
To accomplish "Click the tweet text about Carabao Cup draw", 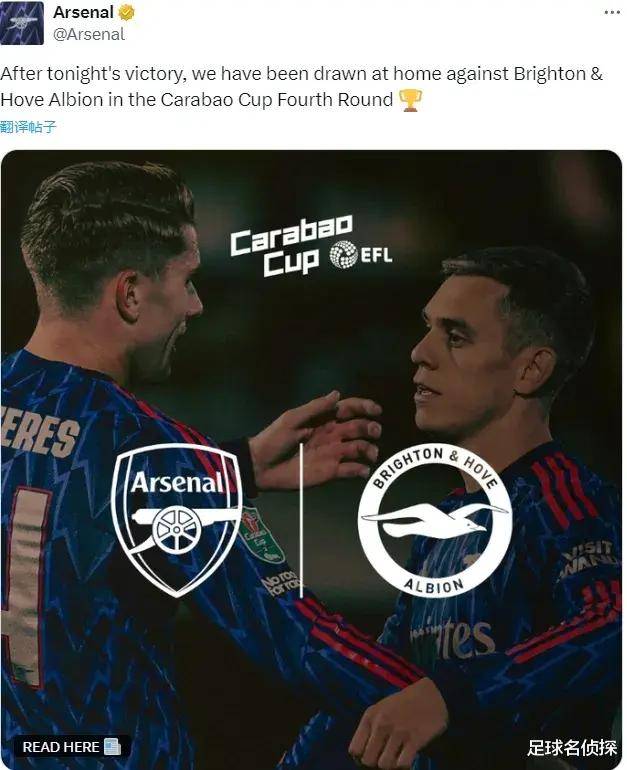I will (301, 87).
